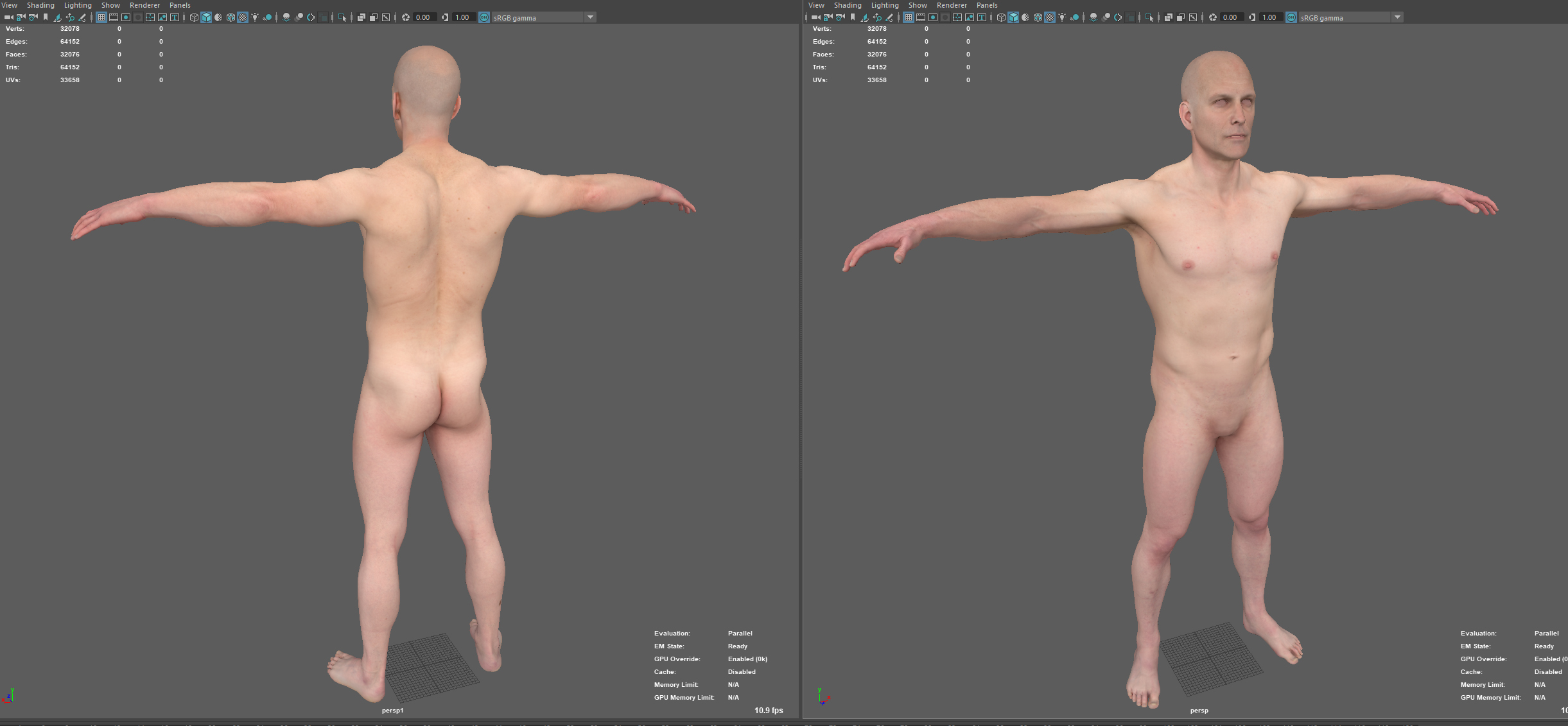
Task: Expand sRGB gamma dropdown in left viewport
Action: click(590, 17)
